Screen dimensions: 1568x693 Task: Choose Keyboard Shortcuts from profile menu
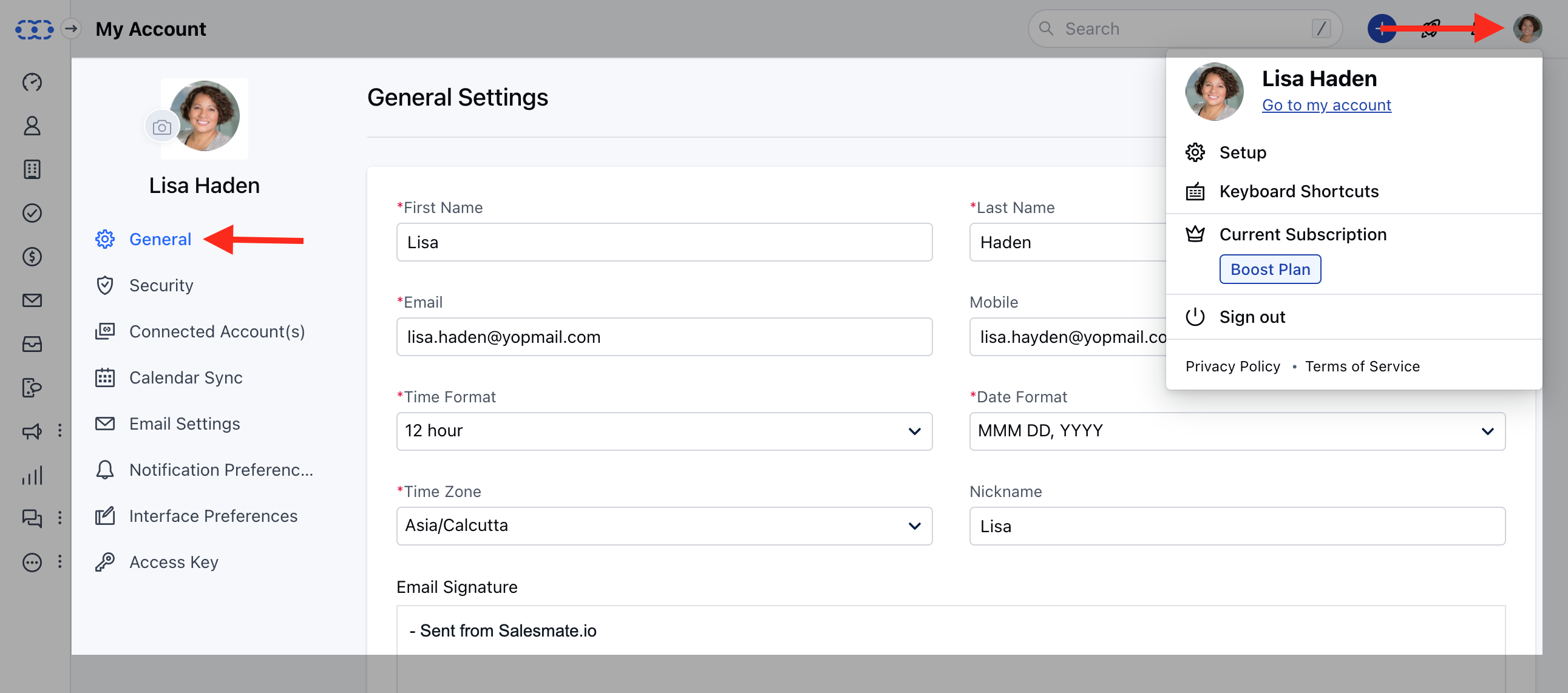click(1299, 192)
